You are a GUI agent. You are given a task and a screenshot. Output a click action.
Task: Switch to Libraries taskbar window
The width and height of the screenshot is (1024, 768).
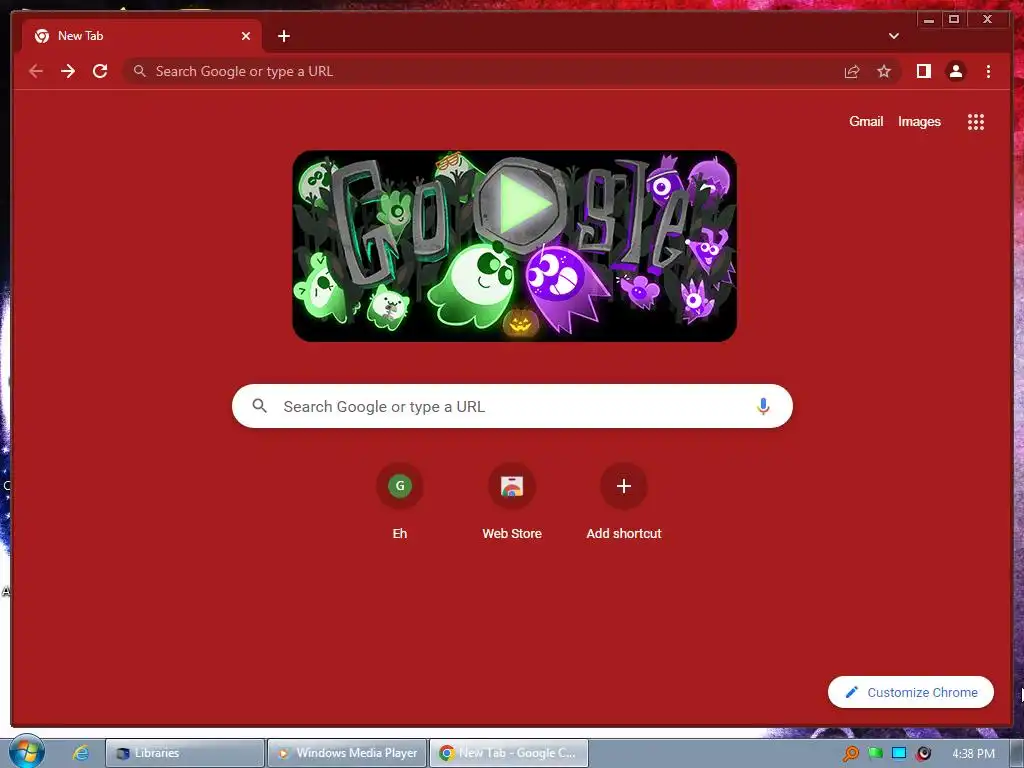click(x=185, y=753)
